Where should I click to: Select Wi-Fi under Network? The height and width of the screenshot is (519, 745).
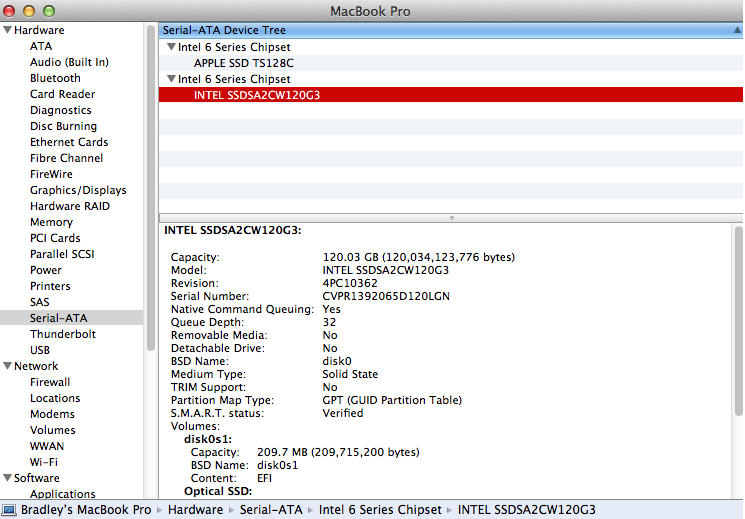click(44, 462)
